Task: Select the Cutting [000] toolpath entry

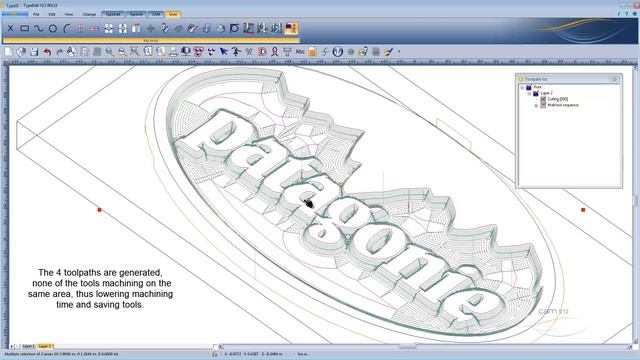Action: click(558, 99)
